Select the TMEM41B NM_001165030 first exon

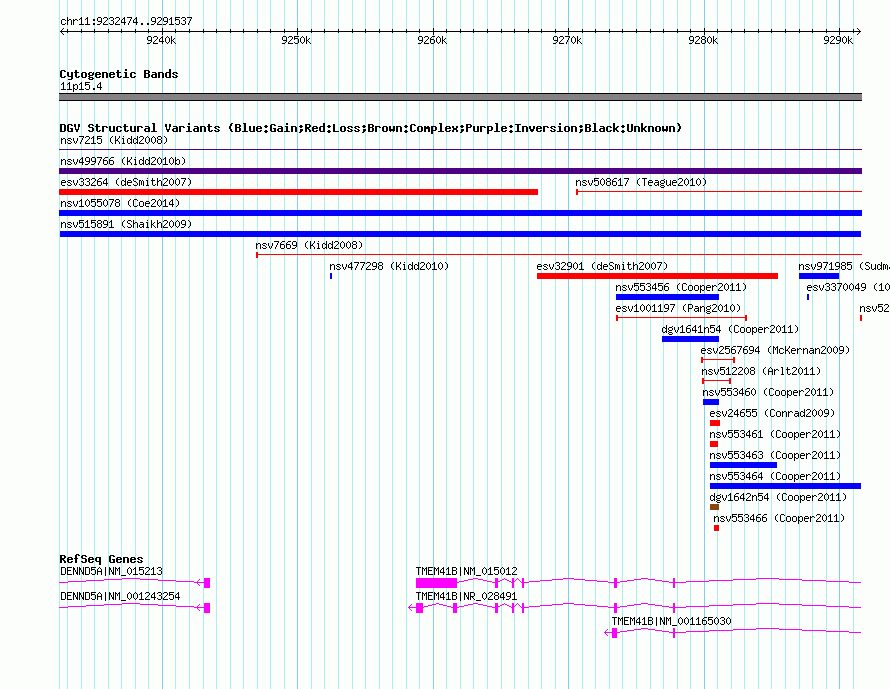point(614,633)
